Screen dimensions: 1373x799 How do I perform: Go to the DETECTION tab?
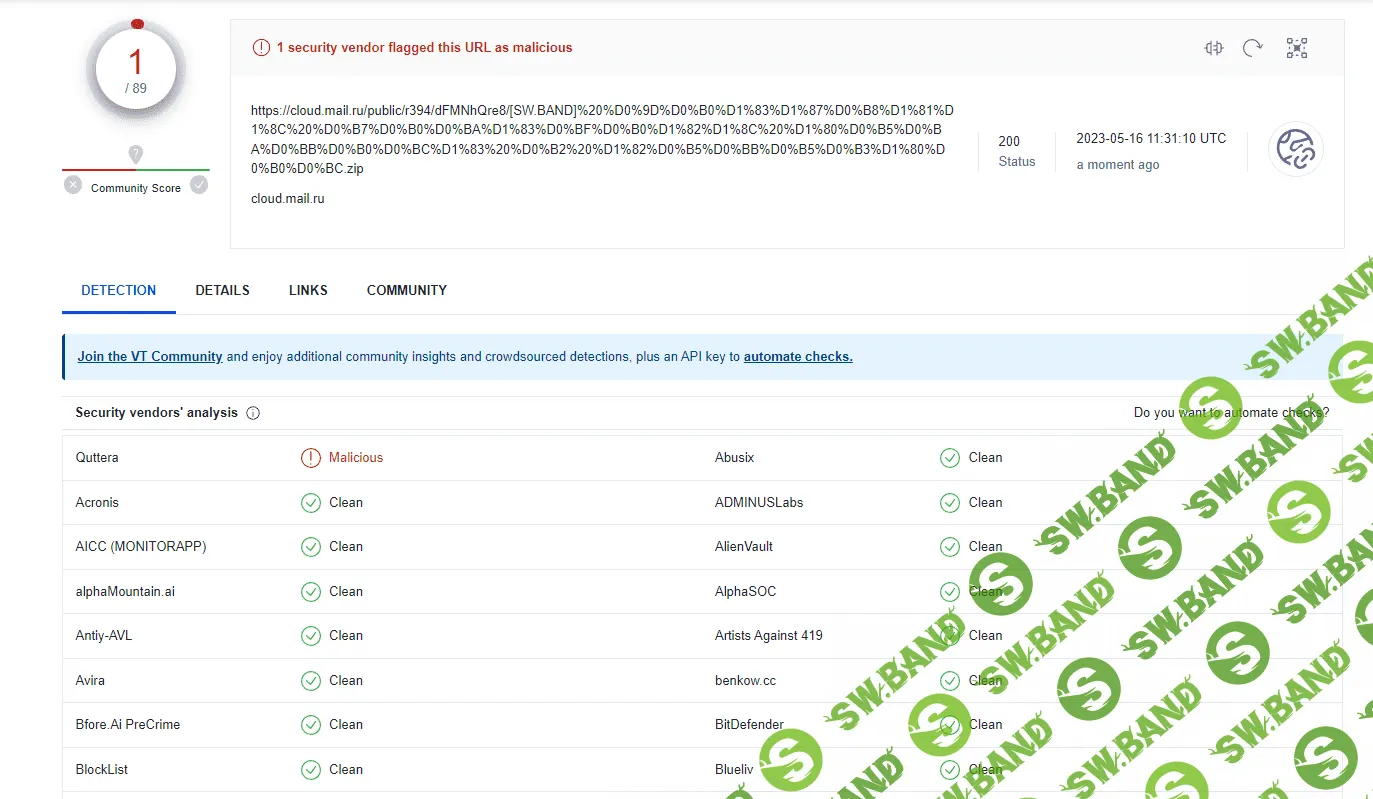(119, 291)
